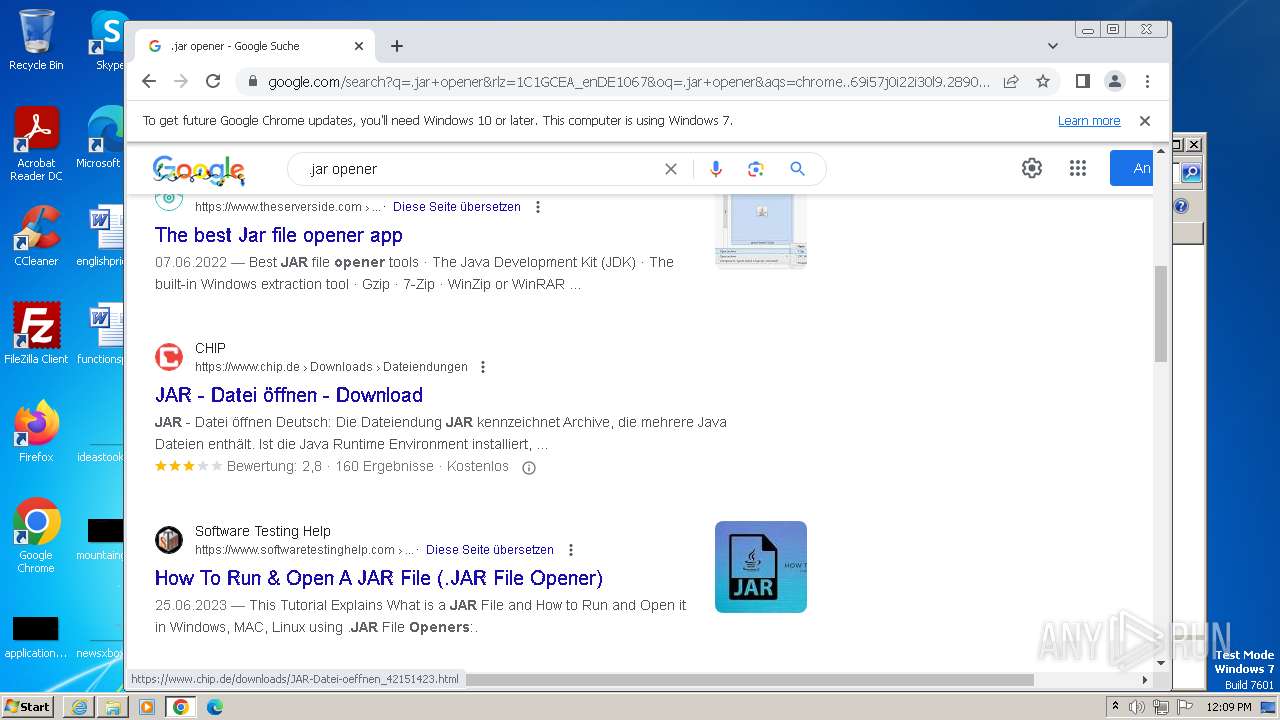Open the Windows Start menu

click(28, 706)
